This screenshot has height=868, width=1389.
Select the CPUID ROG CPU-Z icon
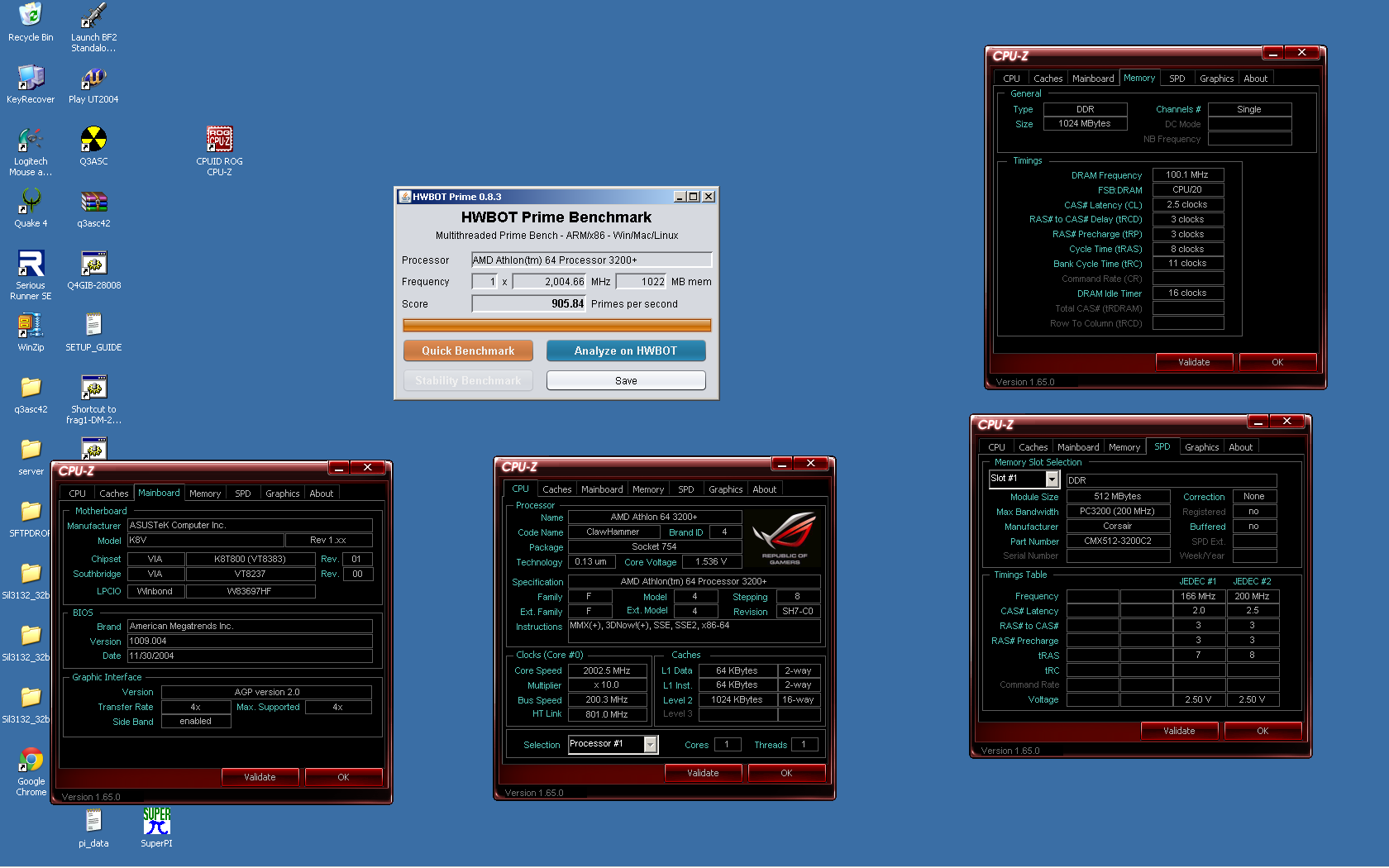[219, 139]
